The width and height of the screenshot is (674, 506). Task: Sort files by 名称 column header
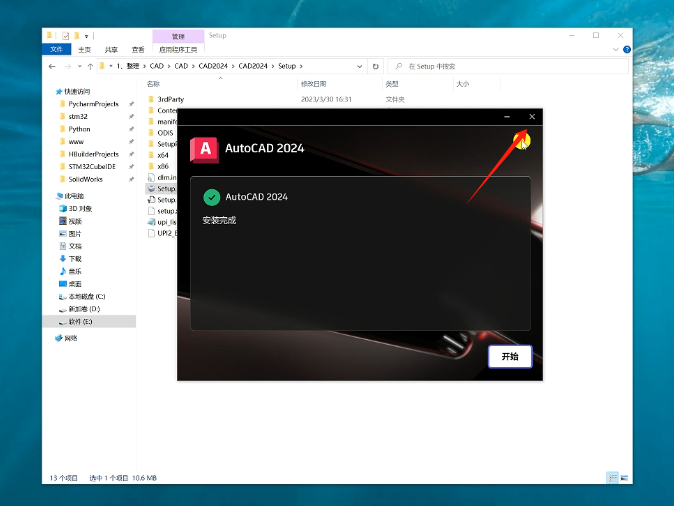(x=153, y=84)
